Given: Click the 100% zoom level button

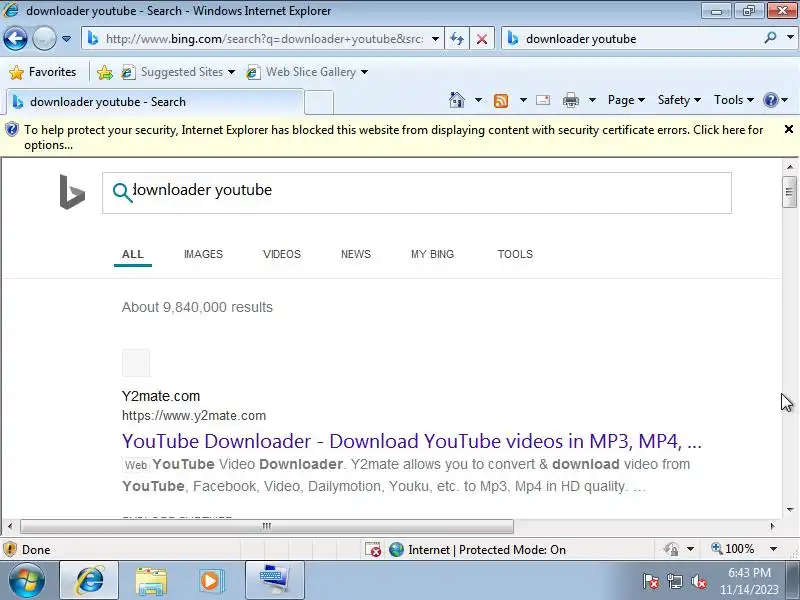Looking at the screenshot, I should 733,549.
